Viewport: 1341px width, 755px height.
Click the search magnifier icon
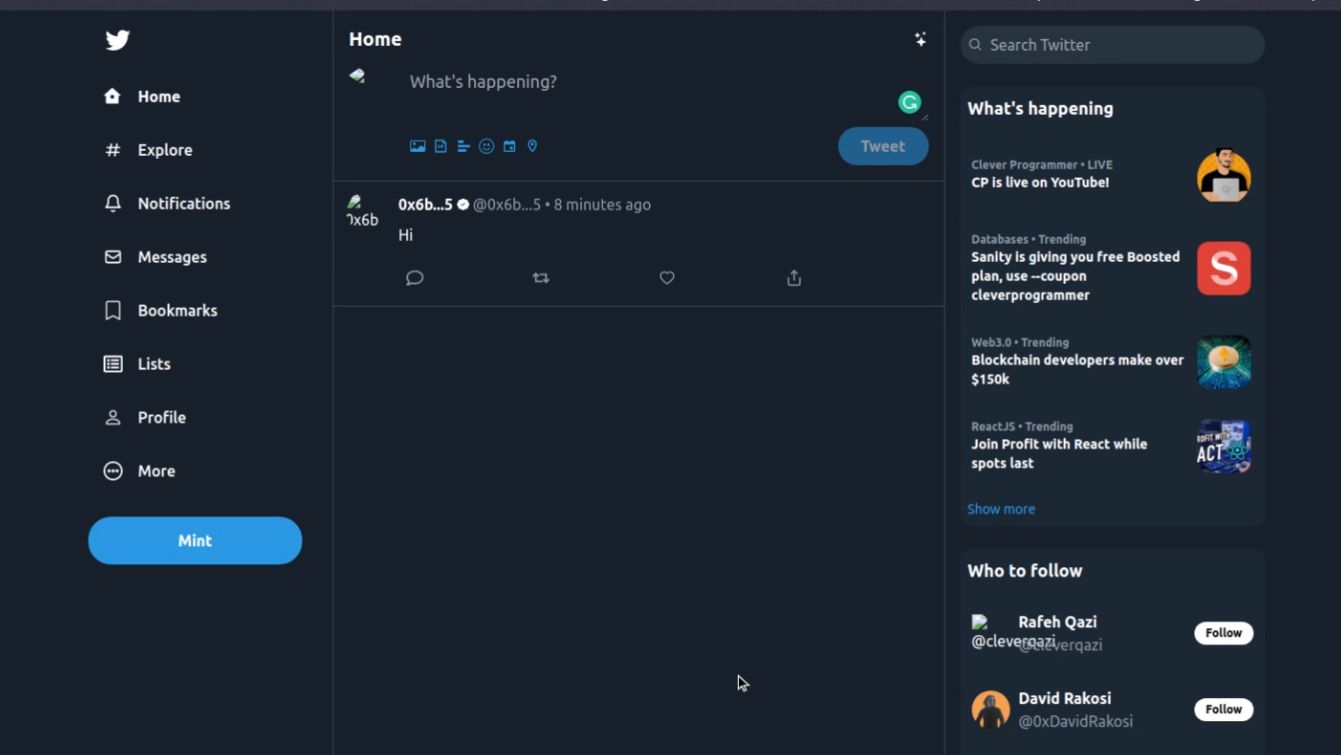click(x=975, y=45)
